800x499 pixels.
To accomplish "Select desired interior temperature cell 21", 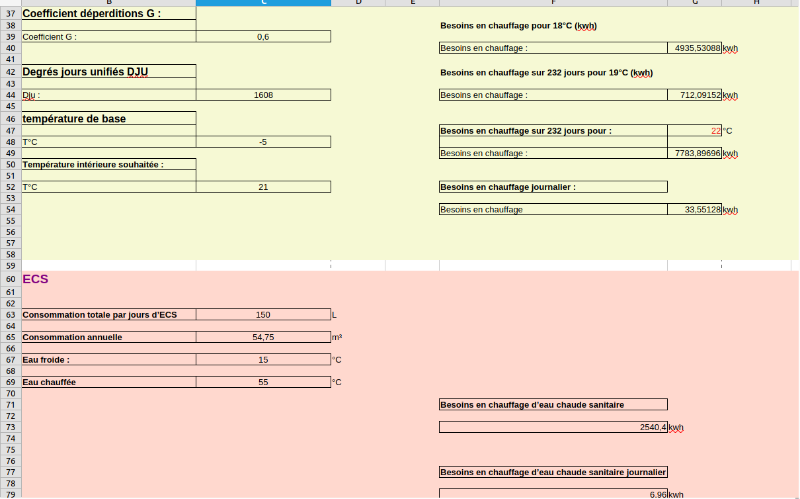I will click(263, 187).
